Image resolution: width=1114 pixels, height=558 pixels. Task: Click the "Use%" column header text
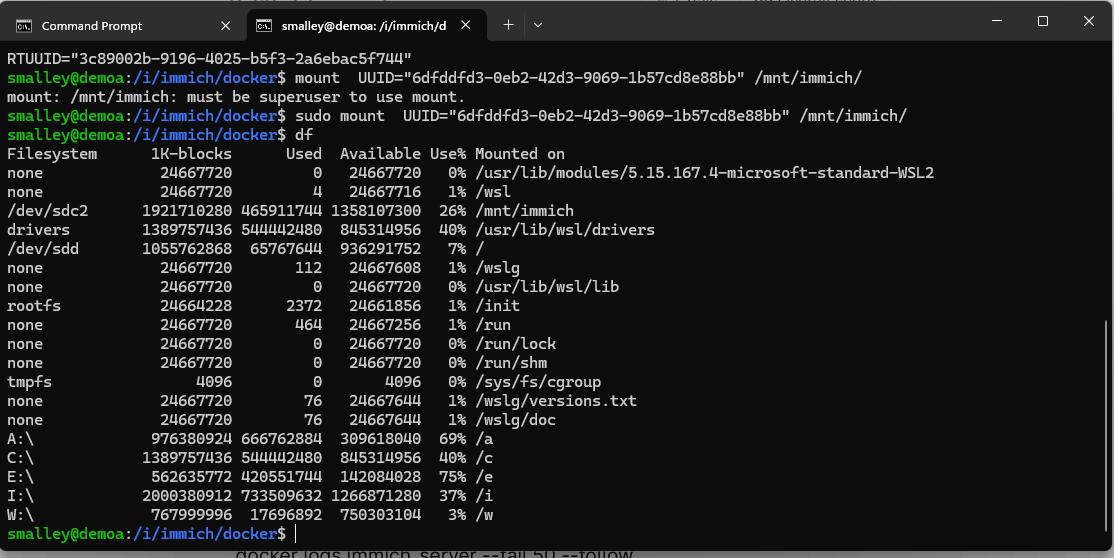(x=448, y=154)
